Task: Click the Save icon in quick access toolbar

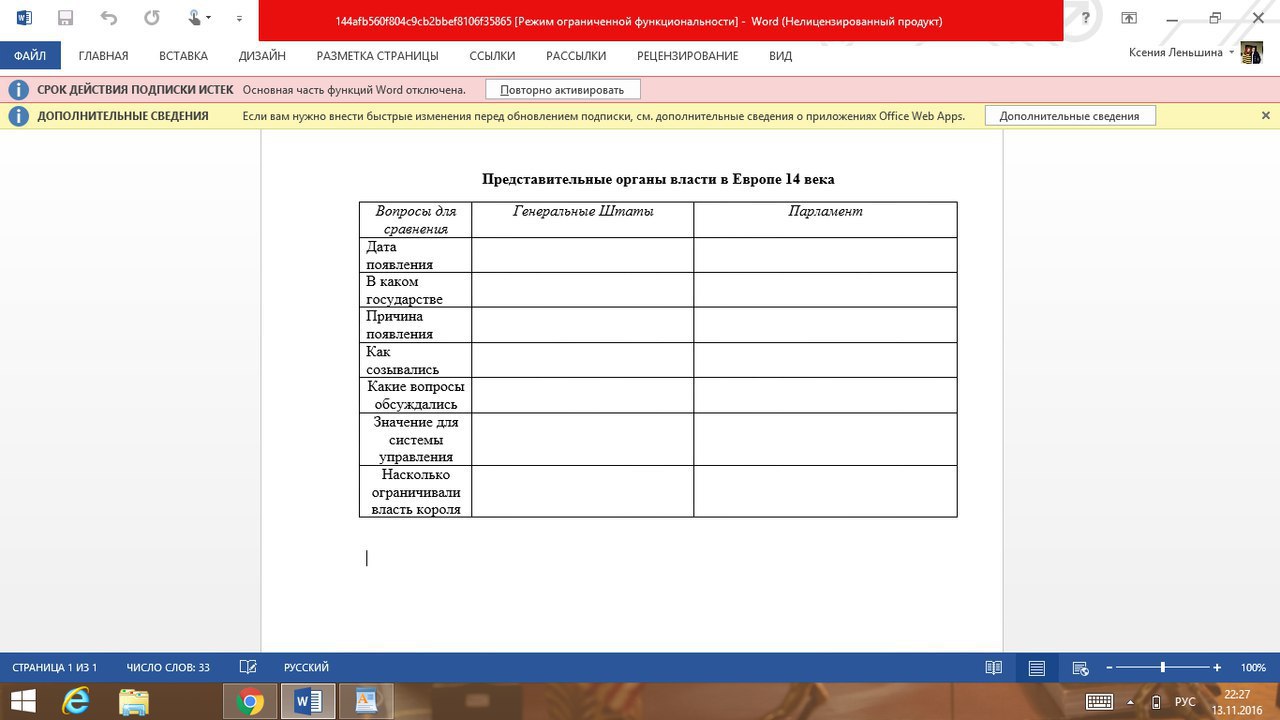Action: tap(66, 18)
